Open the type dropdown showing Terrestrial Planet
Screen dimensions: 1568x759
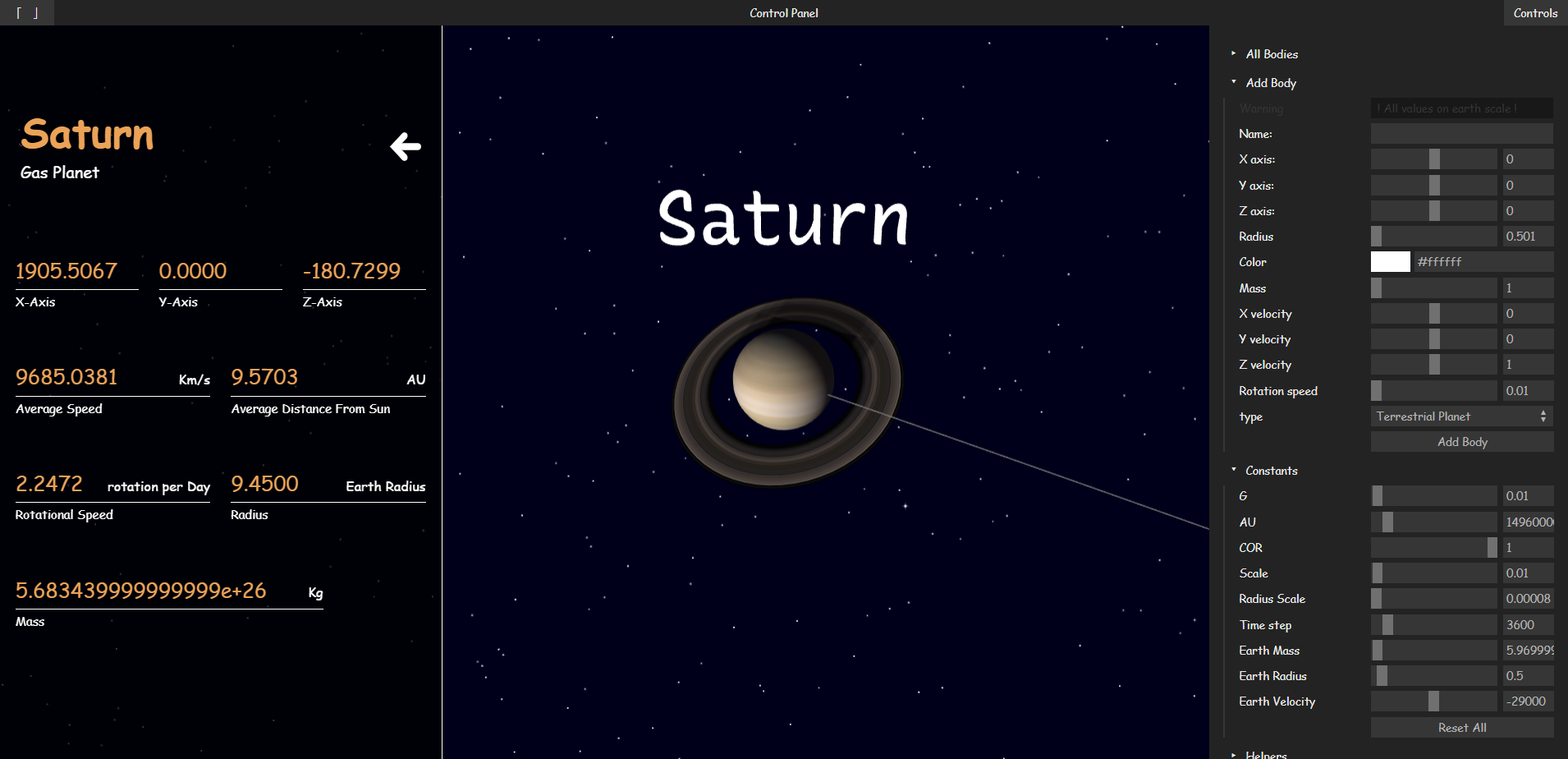(1462, 416)
